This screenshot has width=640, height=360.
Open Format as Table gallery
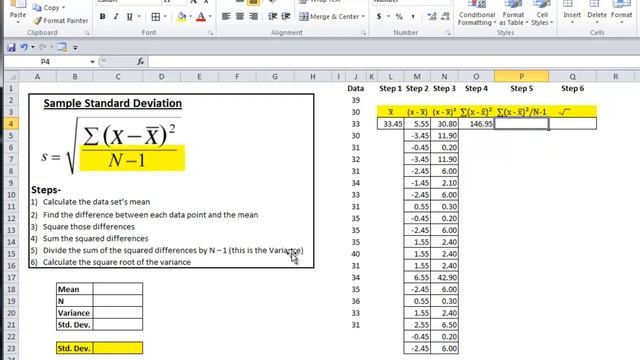pos(513,14)
